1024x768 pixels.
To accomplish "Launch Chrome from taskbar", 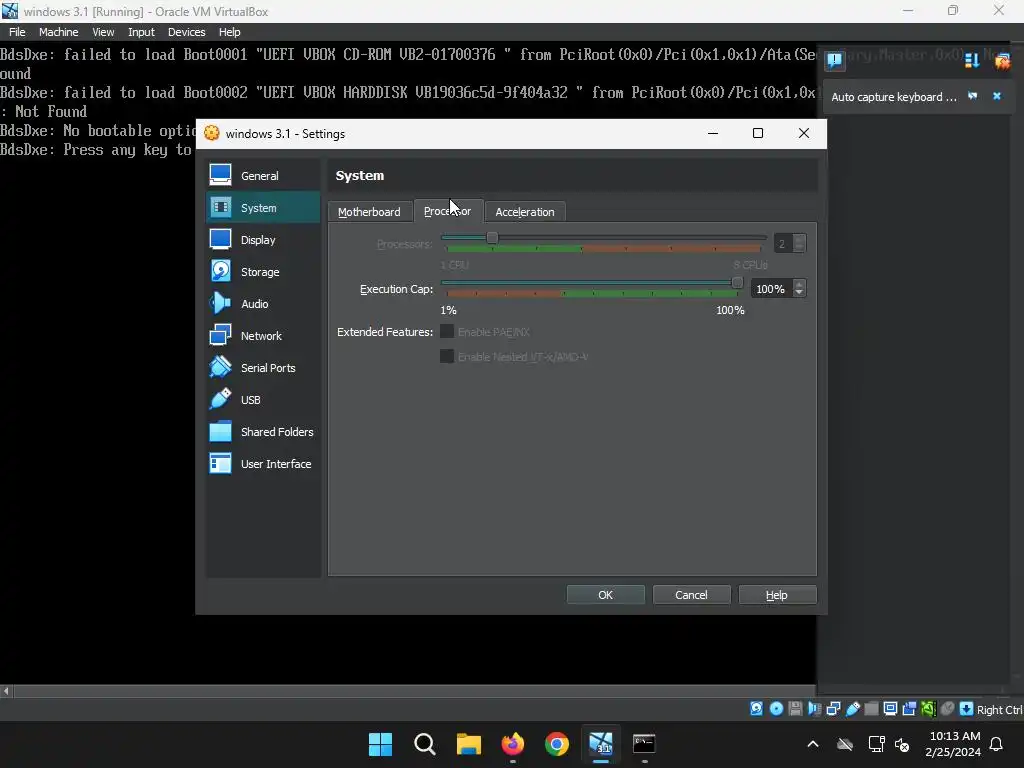I will [556, 744].
